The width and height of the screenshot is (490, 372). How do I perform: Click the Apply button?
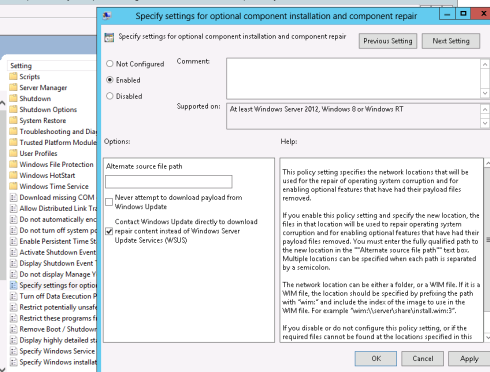[x=469, y=359]
